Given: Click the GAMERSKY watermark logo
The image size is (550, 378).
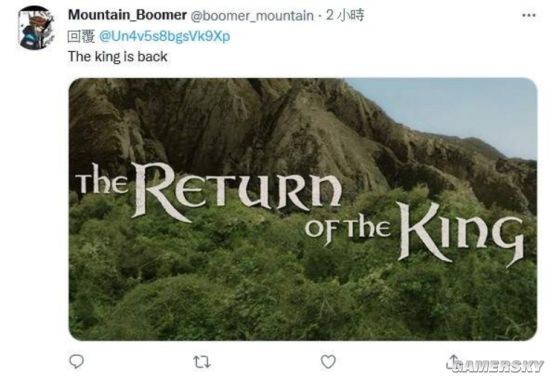Looking at the screenshot, I should click(497, 366).
